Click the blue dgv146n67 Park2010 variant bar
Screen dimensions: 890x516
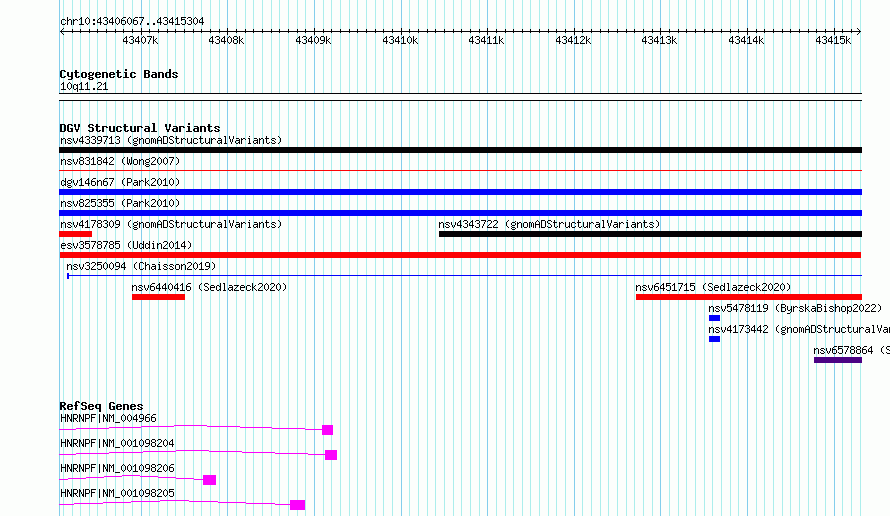tap(460, 192)
